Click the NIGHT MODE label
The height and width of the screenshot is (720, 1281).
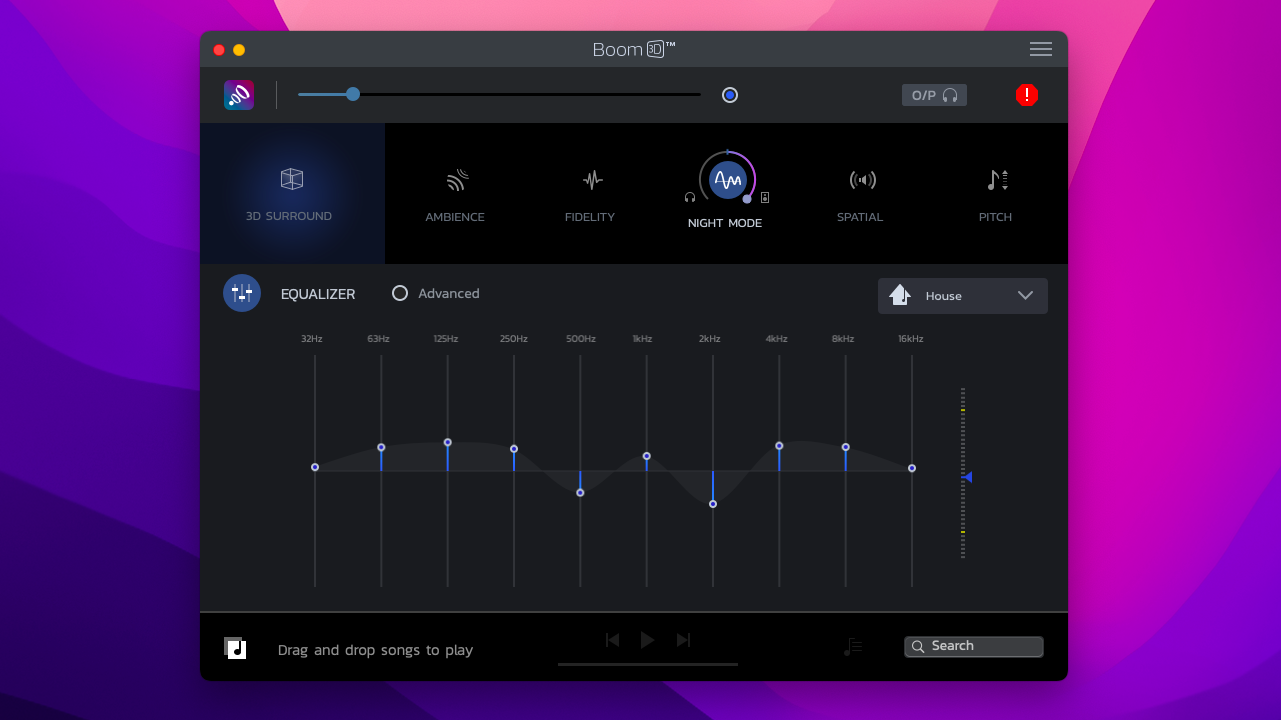tap(725, 223)
